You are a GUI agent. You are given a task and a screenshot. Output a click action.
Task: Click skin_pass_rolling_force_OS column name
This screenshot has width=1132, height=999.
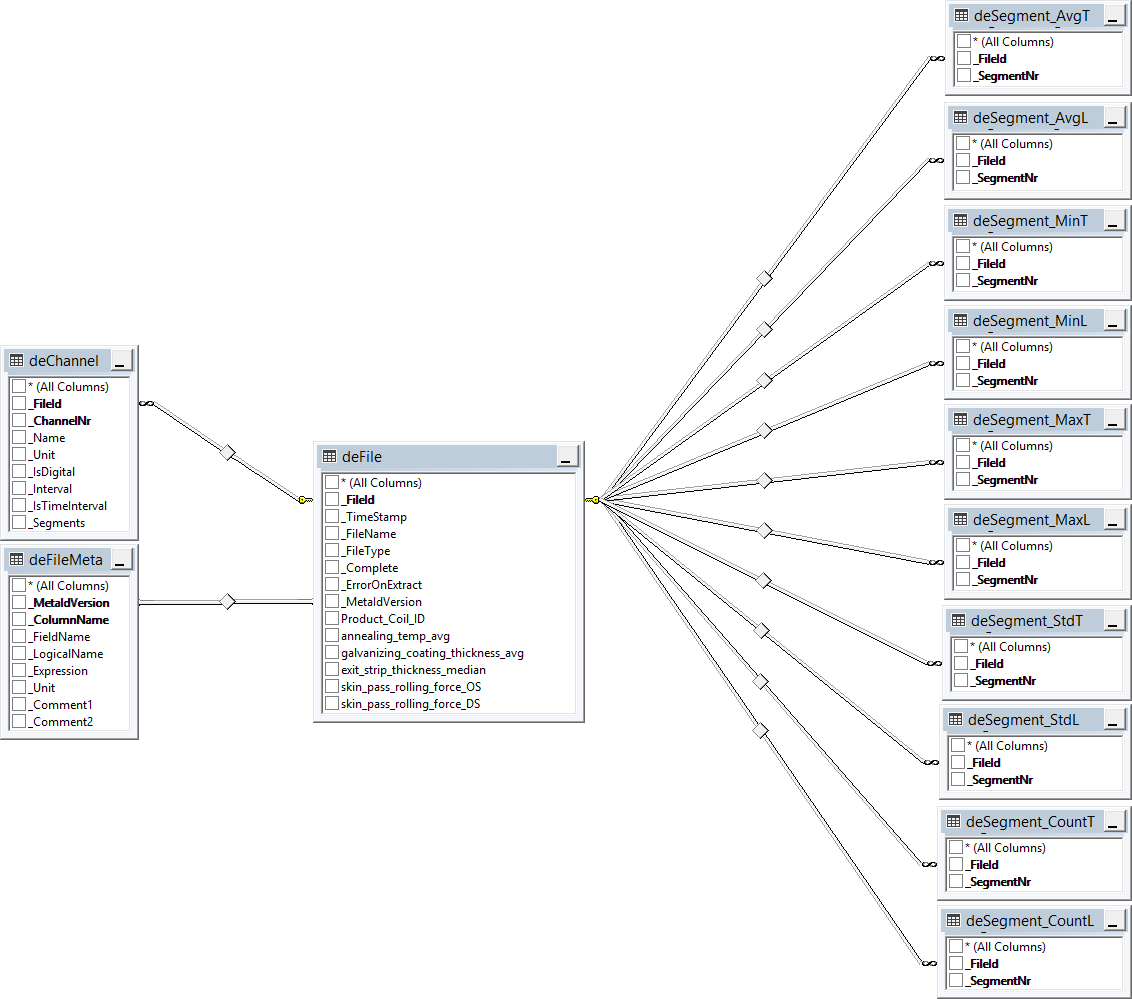pos(411,686)
